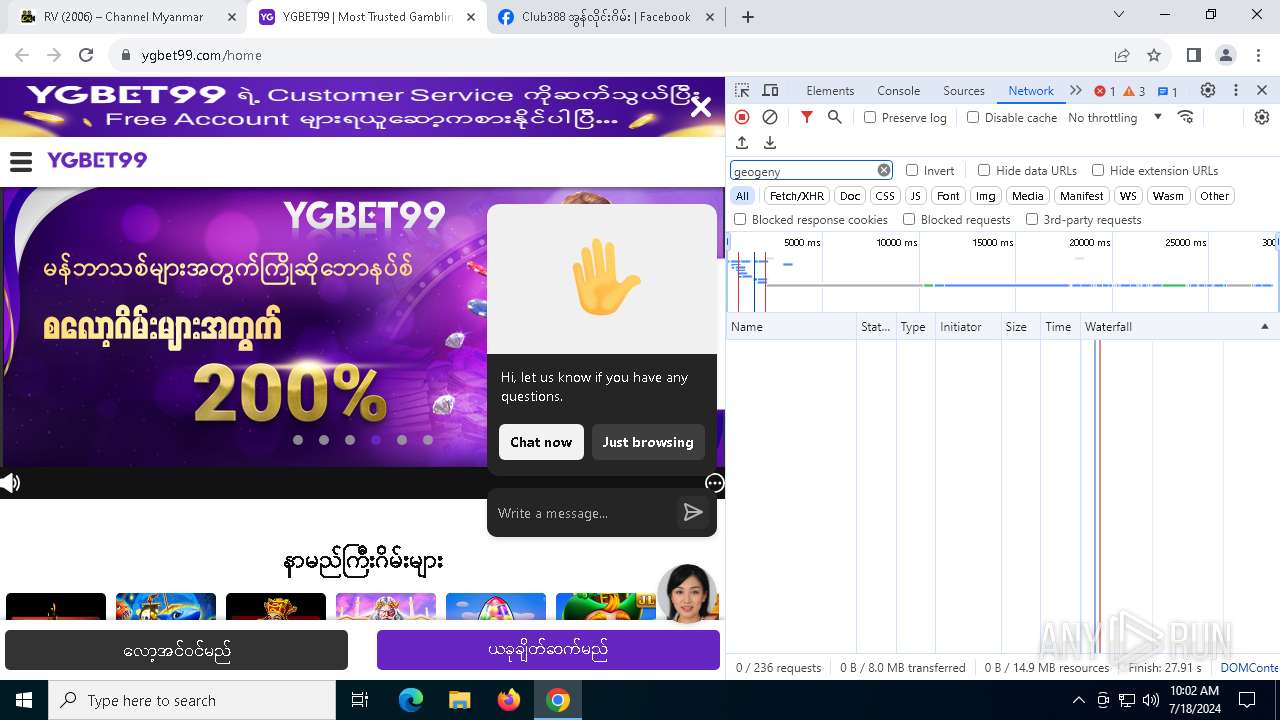Open the inspect element picker in DevTools
The height and width of the screenshot is (720, 1280).
742,90
